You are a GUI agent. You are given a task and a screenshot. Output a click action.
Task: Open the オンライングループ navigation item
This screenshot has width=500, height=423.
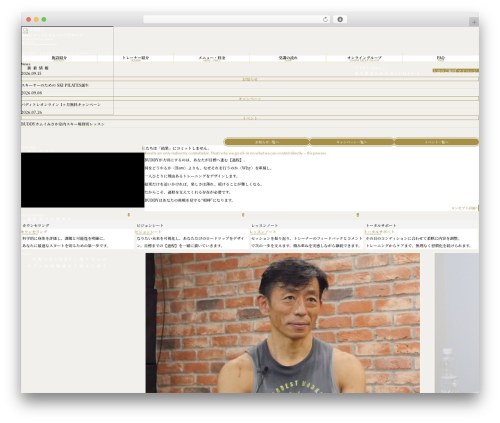coord(364,58)
